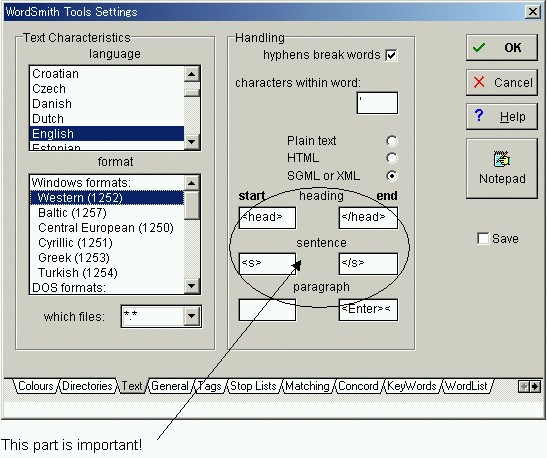
Task: Select the SGML or XML radio button
Action: point(392,175)
